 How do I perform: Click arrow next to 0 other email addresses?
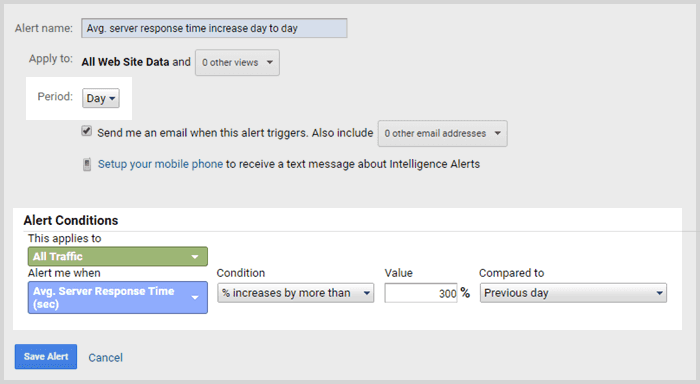pos(497,133)
